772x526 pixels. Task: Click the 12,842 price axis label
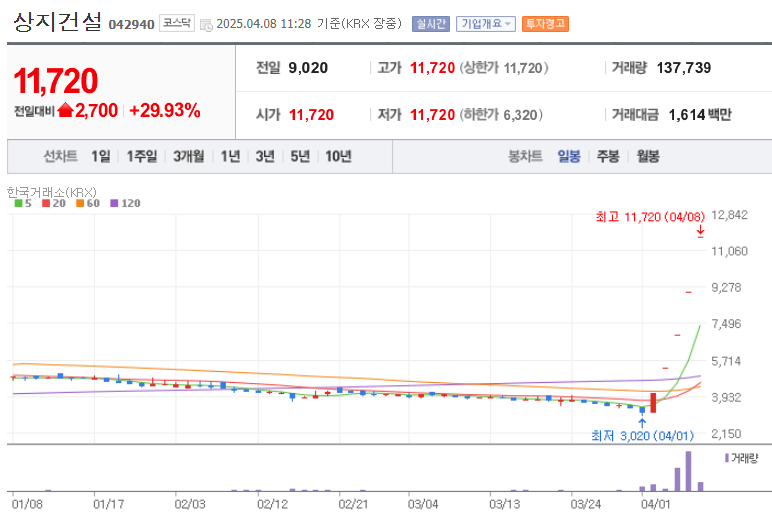pos(729,215)
